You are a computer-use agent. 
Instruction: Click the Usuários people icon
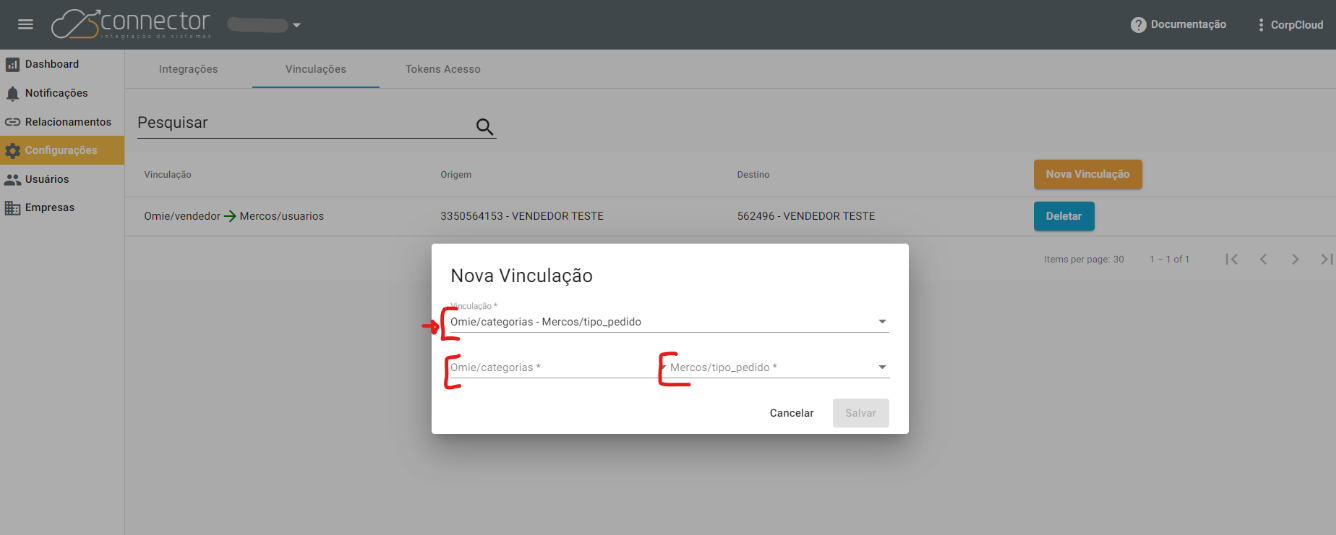coord(12,180)
